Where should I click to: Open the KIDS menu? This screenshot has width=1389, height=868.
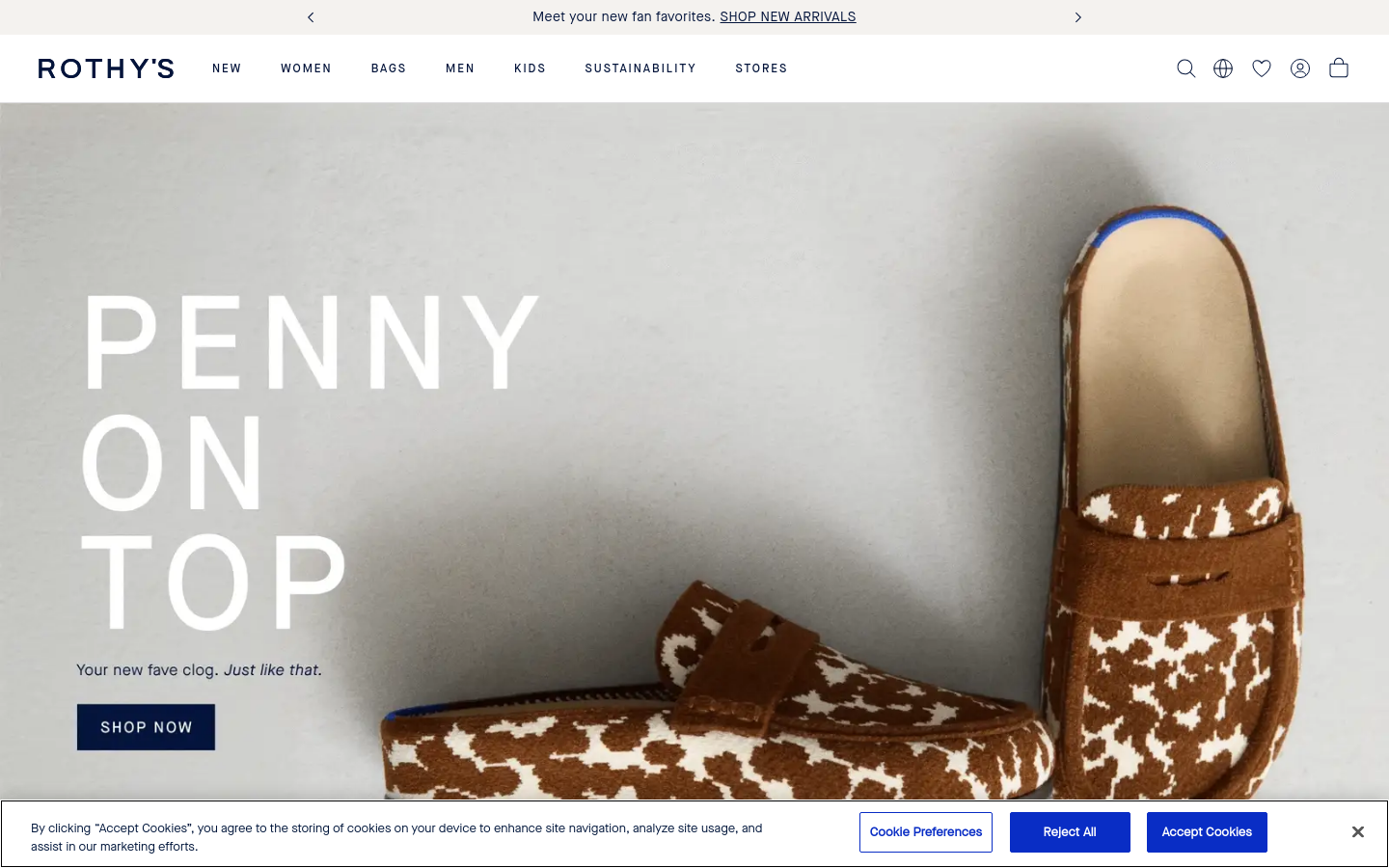point(530,68)
